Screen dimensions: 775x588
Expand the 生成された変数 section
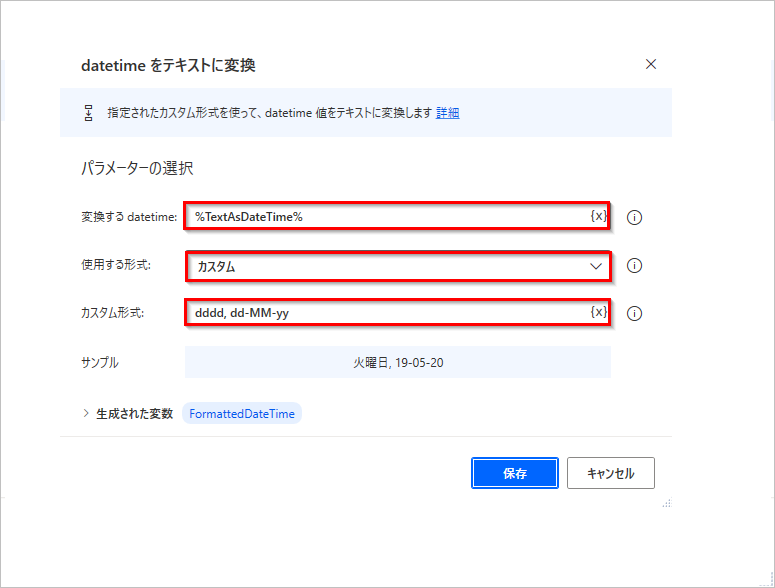tap(86, 414)
